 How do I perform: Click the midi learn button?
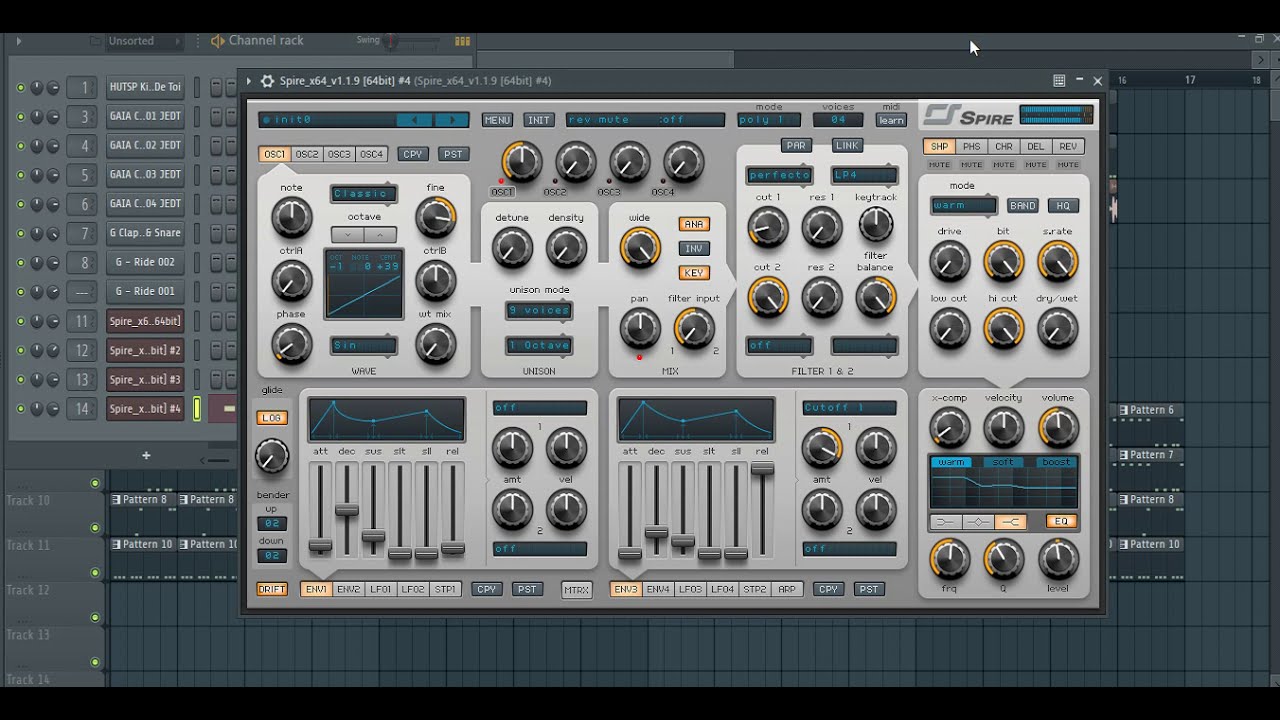(891, 120)
